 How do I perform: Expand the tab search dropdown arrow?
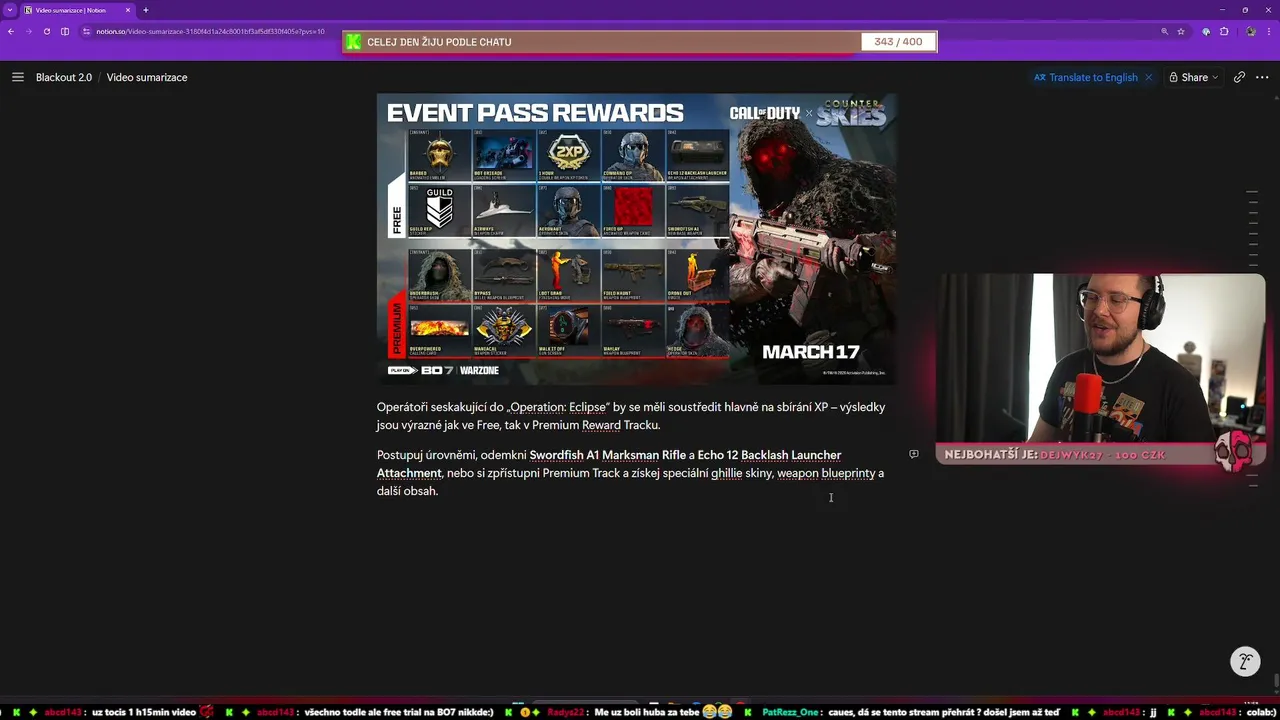coord(9,10)
